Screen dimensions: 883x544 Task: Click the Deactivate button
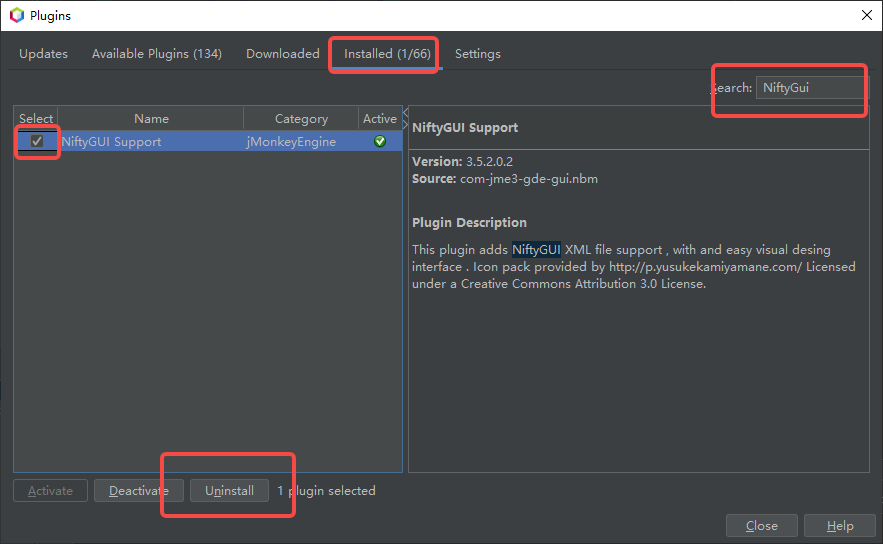[x=139, y=491]
